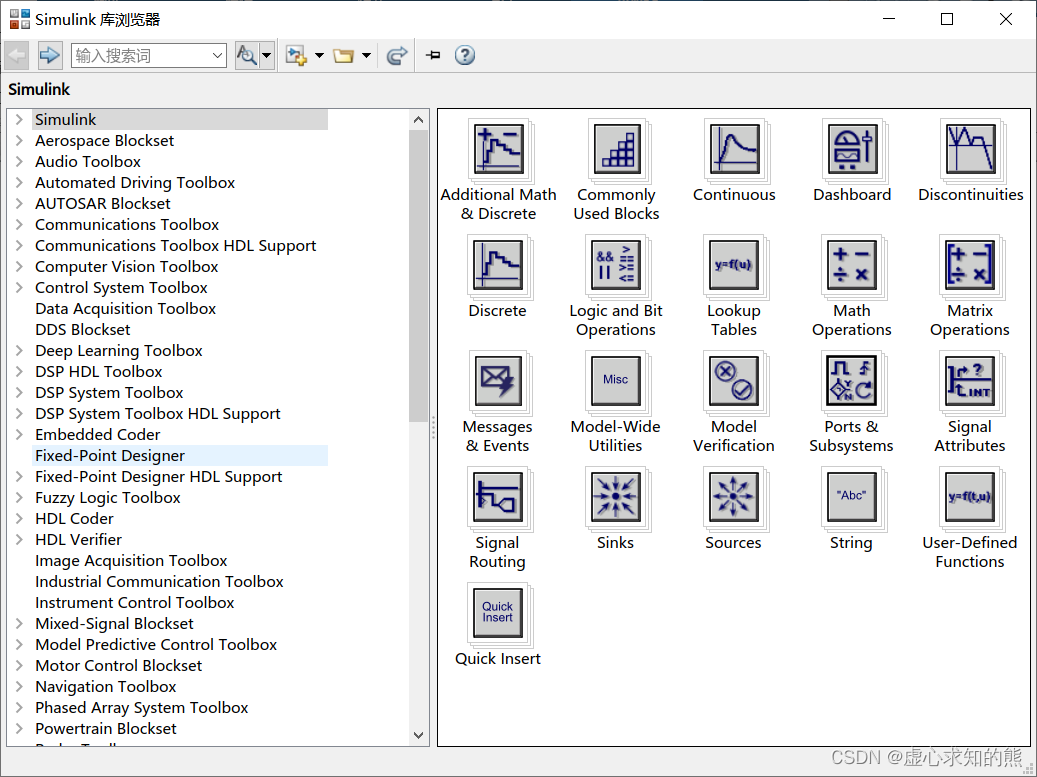Expand the Audio Toolbox node
Screen dimensions: 1037x777
click(x=19, y=161)
